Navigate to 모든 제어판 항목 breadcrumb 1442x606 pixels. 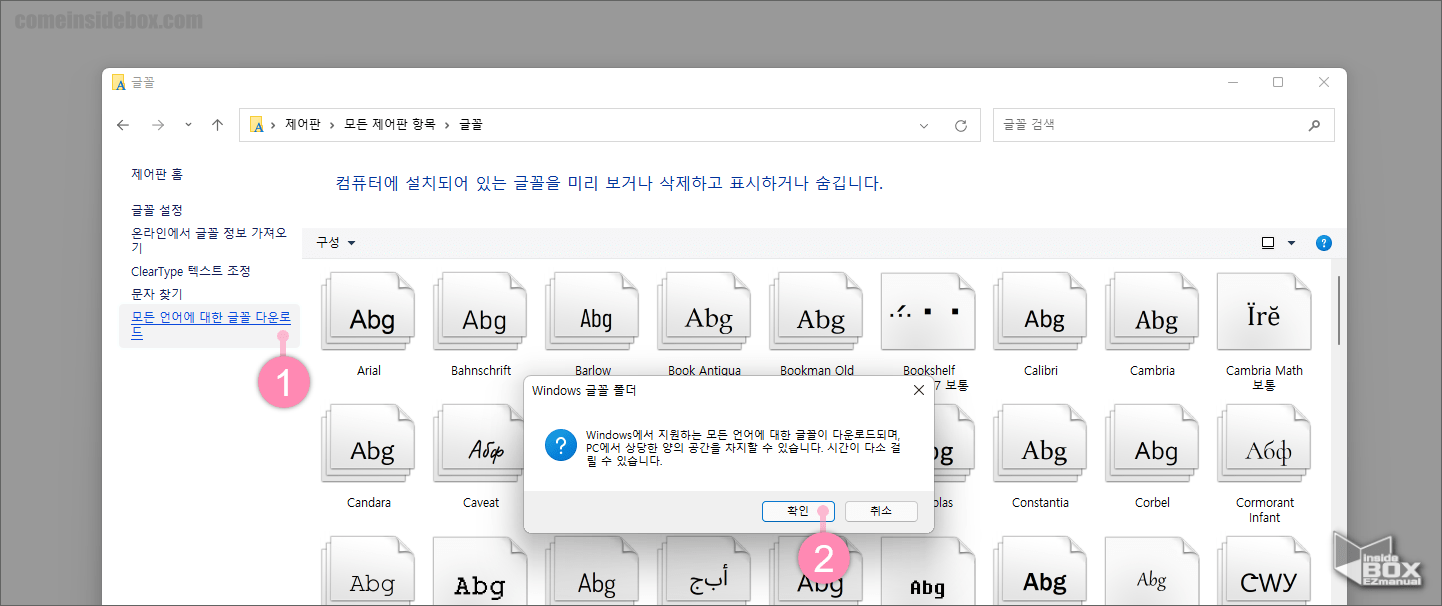click(390, 125)
